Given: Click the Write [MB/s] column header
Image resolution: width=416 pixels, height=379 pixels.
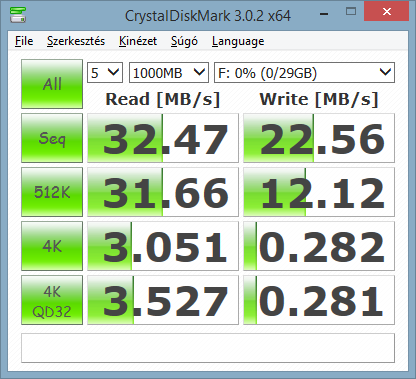Looking at the screenshot, I should click(319, 99).
